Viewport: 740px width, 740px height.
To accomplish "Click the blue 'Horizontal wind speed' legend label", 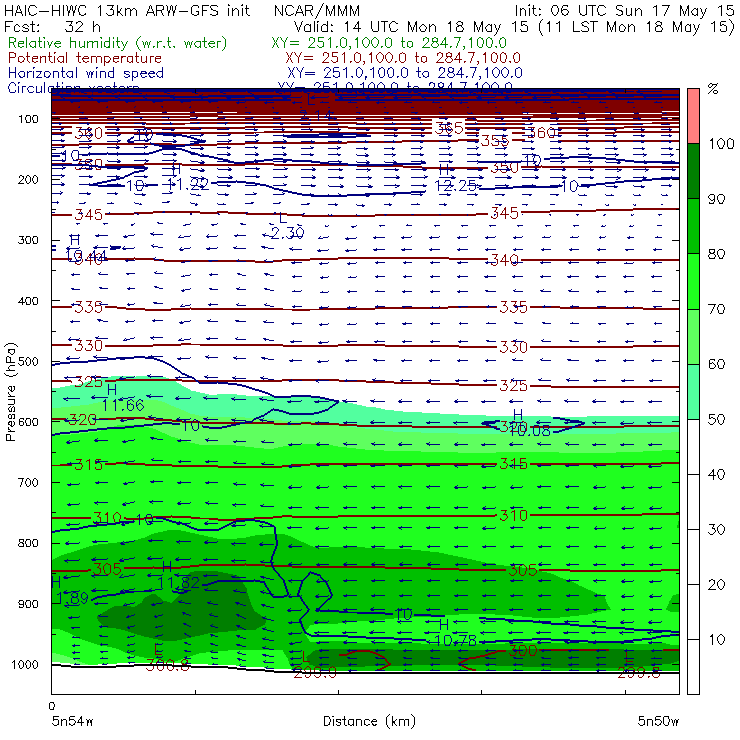I will click(86, 73).
